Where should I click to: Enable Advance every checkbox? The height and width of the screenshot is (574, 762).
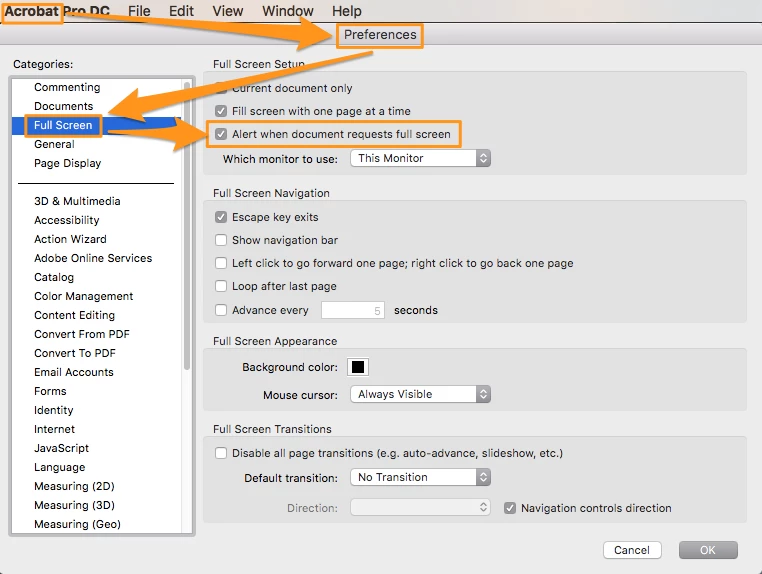[x=221, y=310]
